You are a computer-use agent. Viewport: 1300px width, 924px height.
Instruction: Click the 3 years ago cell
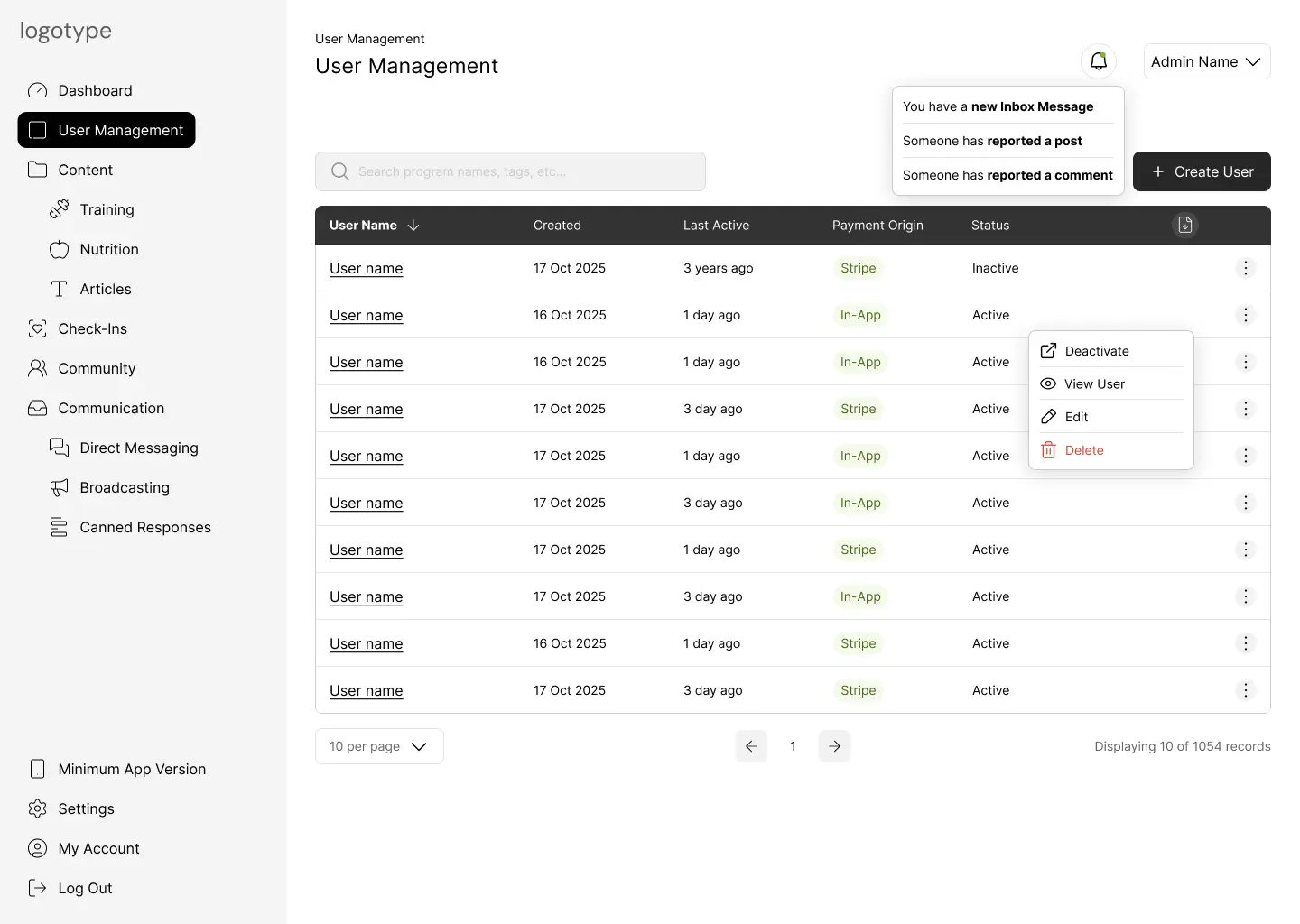click(x=718, y=268)
